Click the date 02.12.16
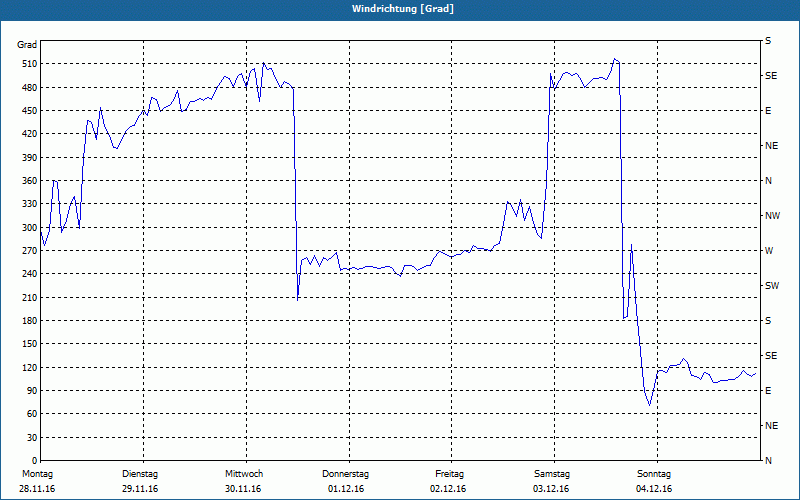800x500 pixels. [x=448, y=489]
